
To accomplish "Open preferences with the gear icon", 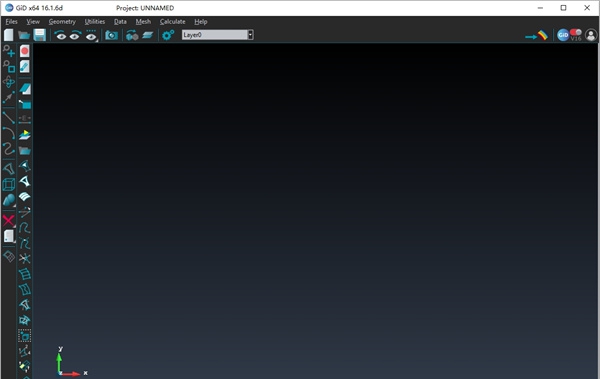I will pos(168,36).
